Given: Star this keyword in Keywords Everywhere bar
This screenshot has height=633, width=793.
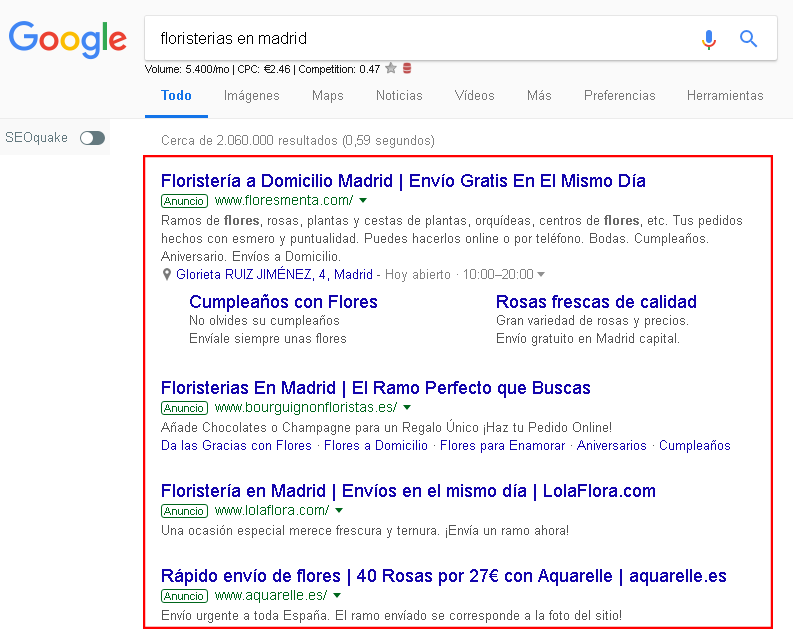Looking at the screenshot, I should [x=390, y=68].
